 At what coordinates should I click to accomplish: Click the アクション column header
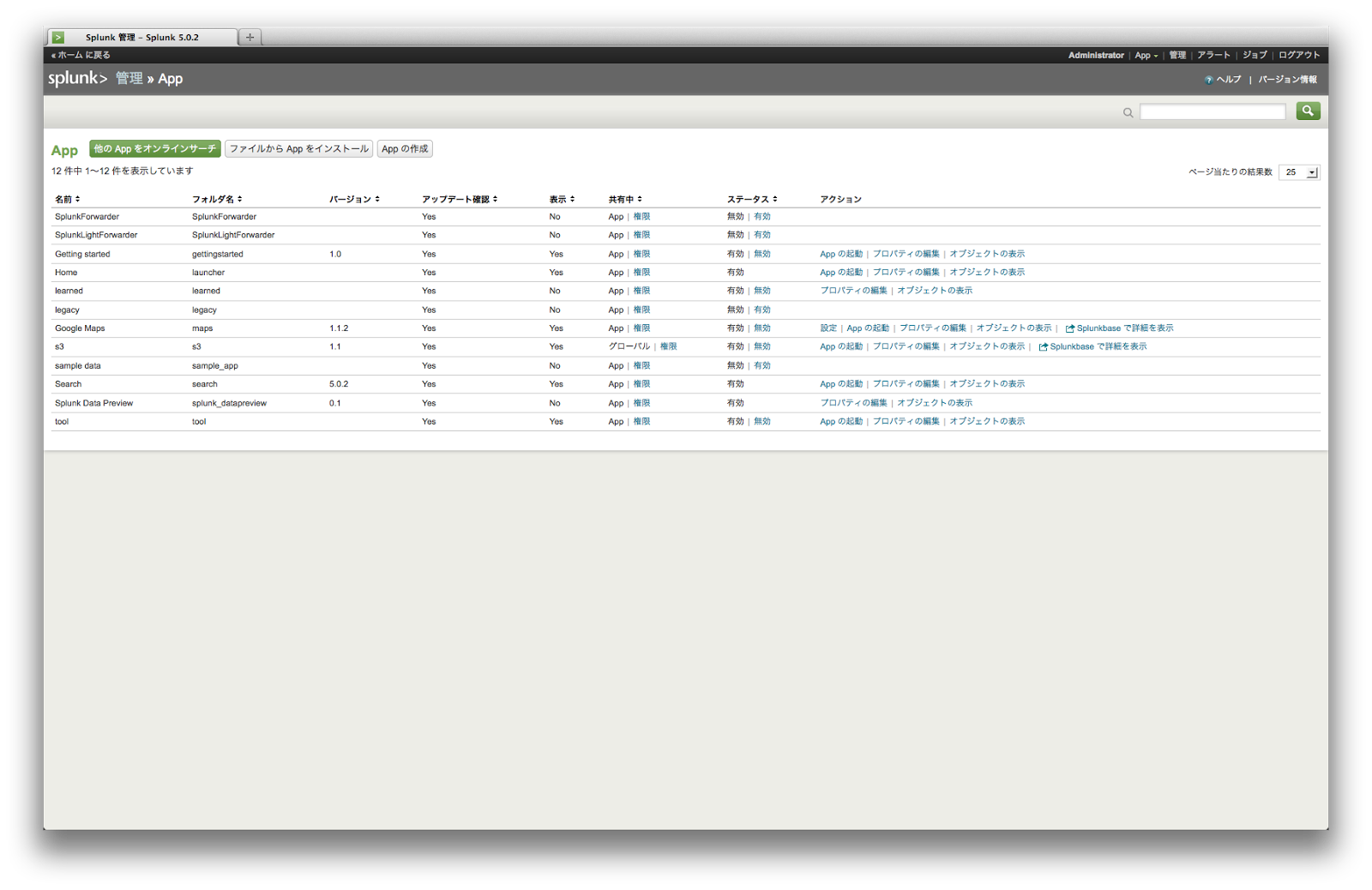(840, 199)
